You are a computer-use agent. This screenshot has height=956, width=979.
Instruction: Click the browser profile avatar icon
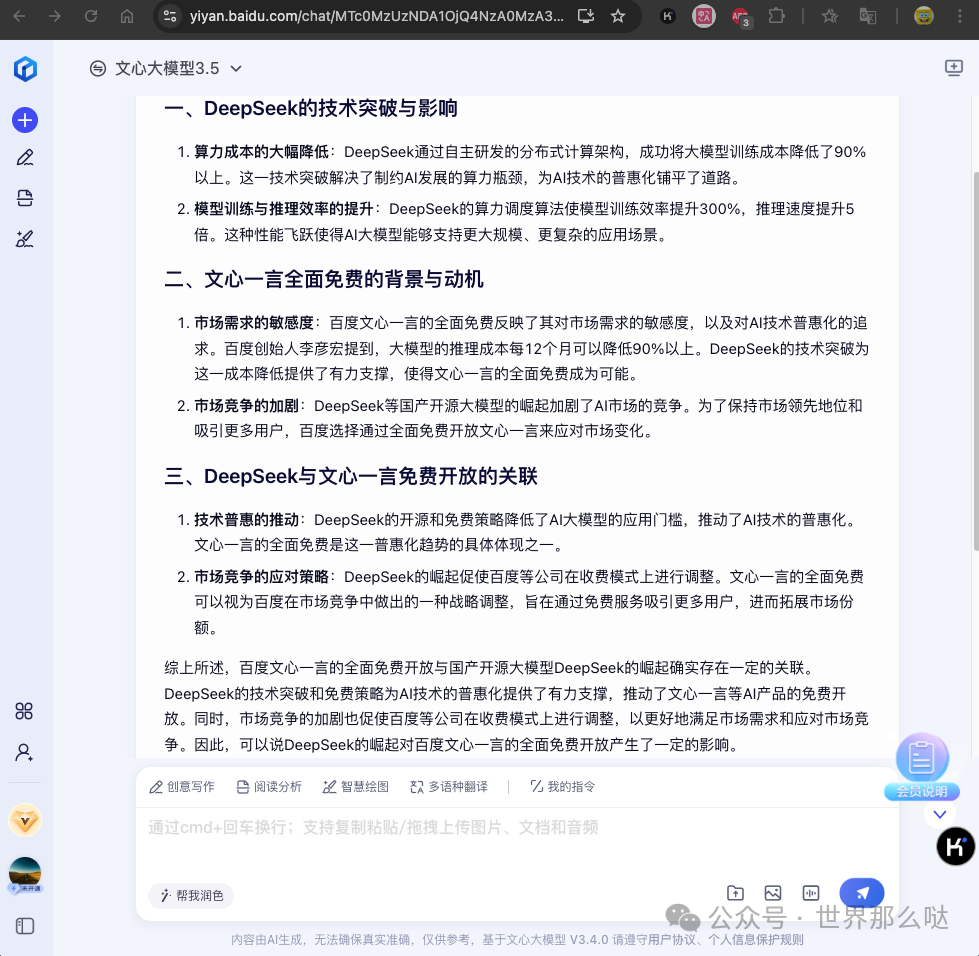(923, 16)
